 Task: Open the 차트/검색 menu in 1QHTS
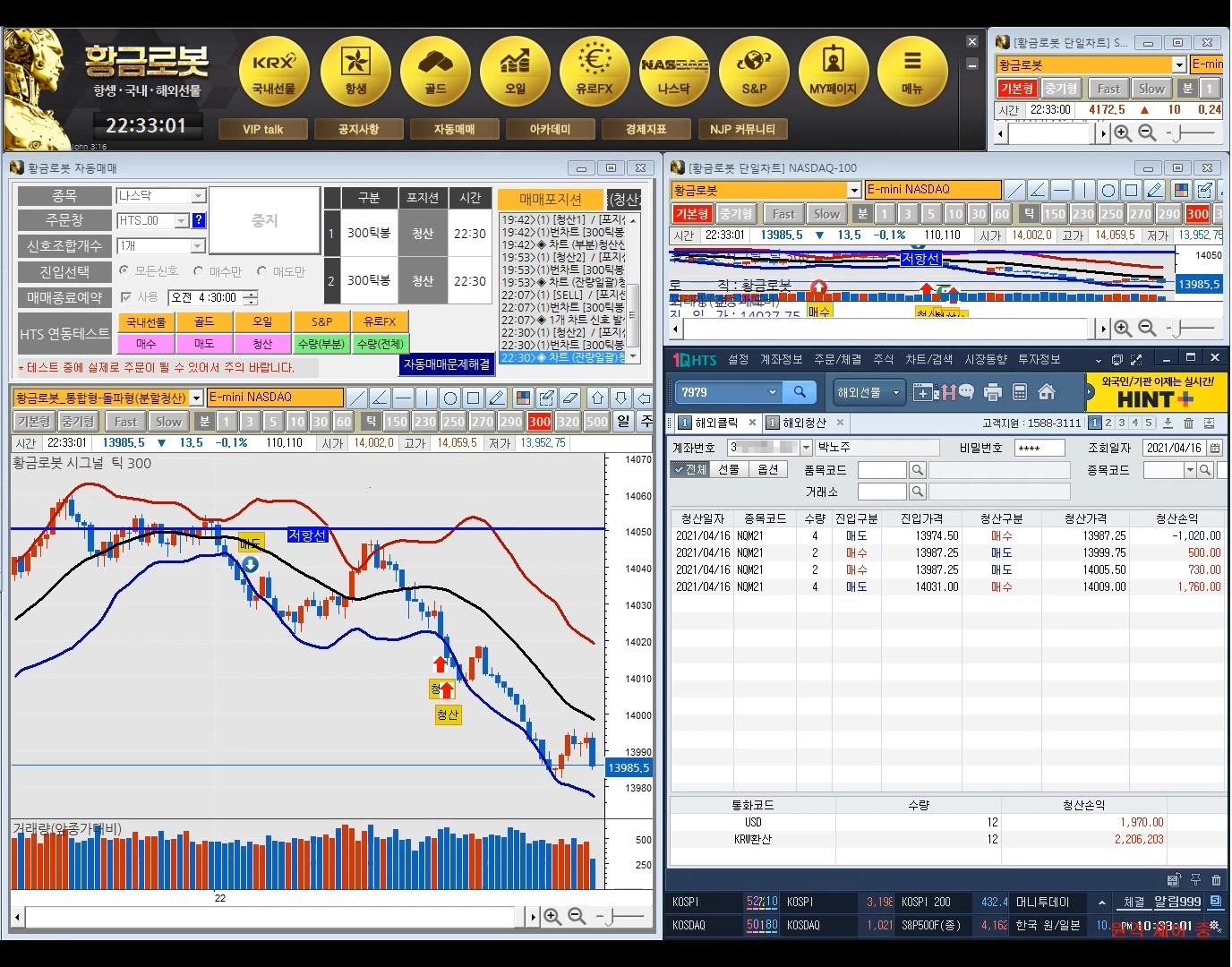tap(928, 359)
